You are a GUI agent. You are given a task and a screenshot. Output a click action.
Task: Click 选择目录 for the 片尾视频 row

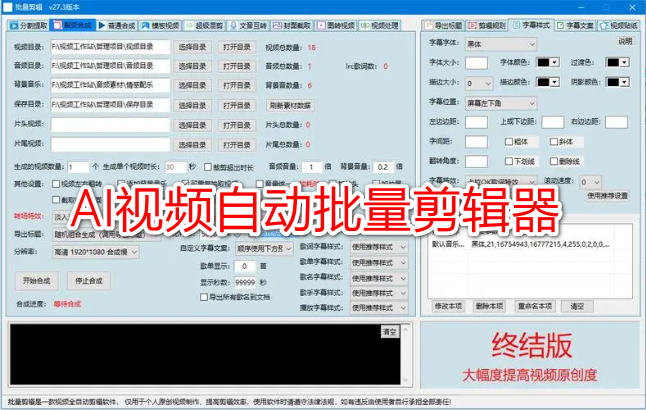[x=192, y=145]
